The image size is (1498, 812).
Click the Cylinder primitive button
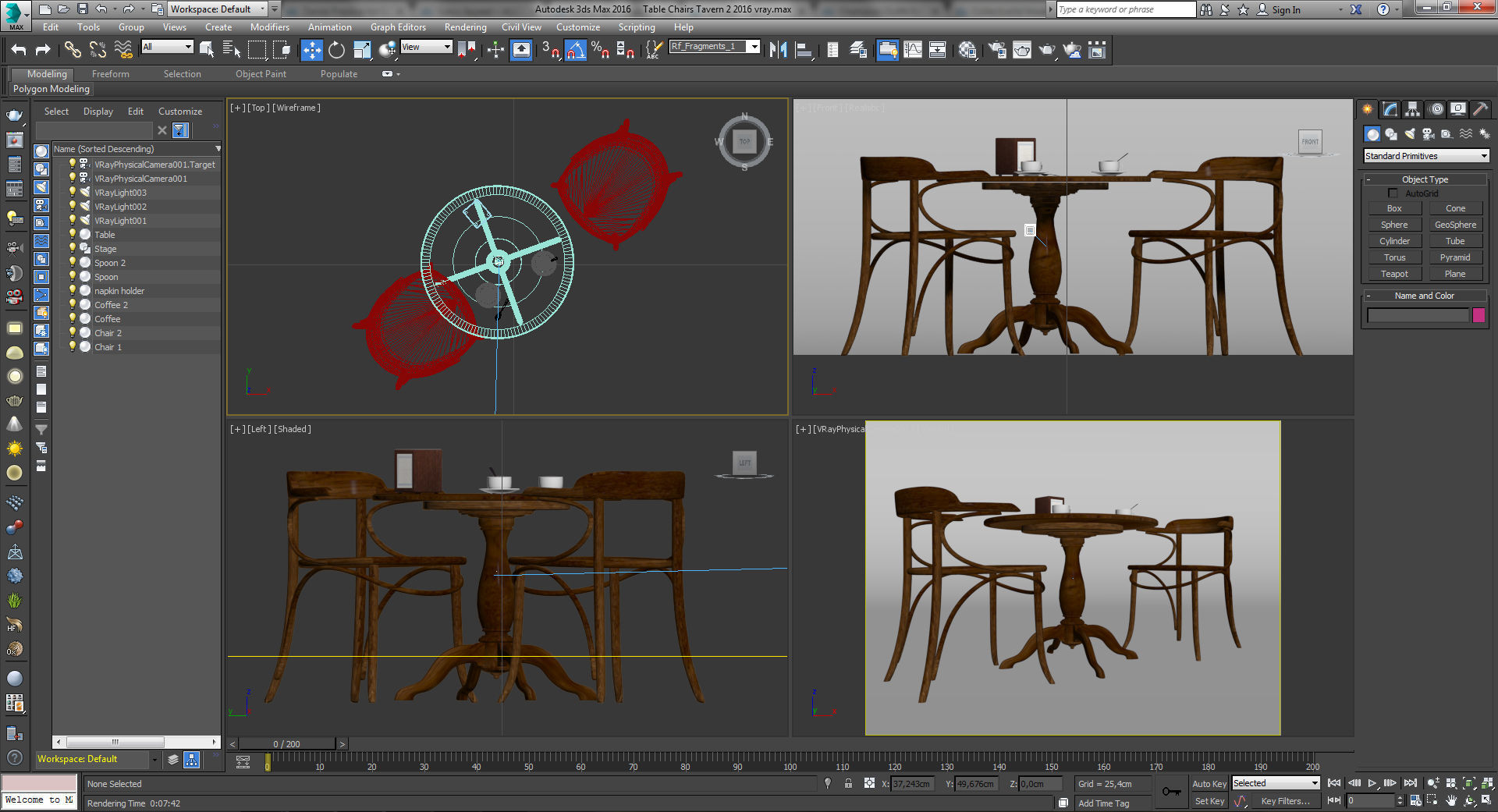pyautogui.click(x=1394, y=241)
